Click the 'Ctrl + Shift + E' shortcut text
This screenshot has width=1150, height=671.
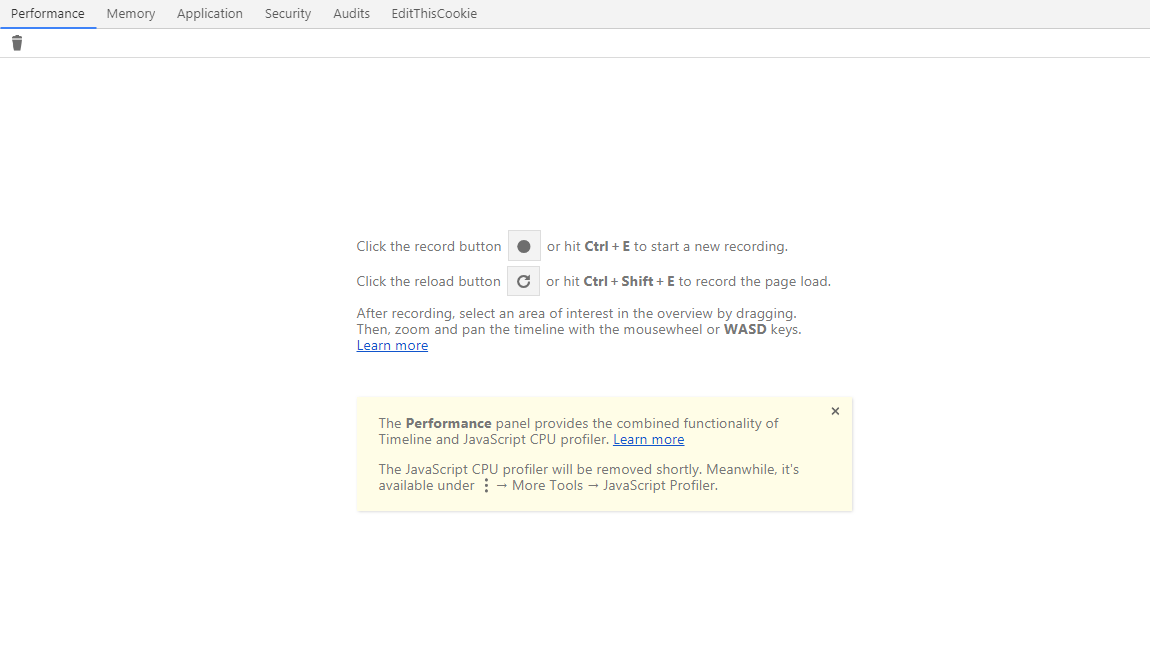(x=629, y=282)
